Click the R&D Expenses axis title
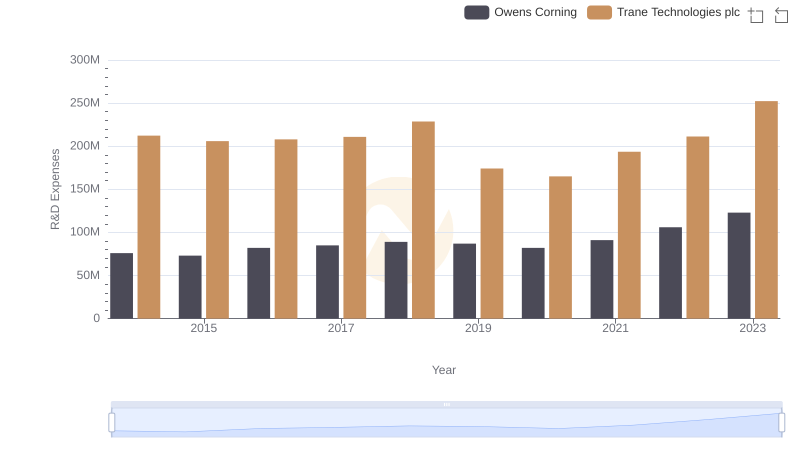Screen dimensions: 800x461 tap(56, 189)
